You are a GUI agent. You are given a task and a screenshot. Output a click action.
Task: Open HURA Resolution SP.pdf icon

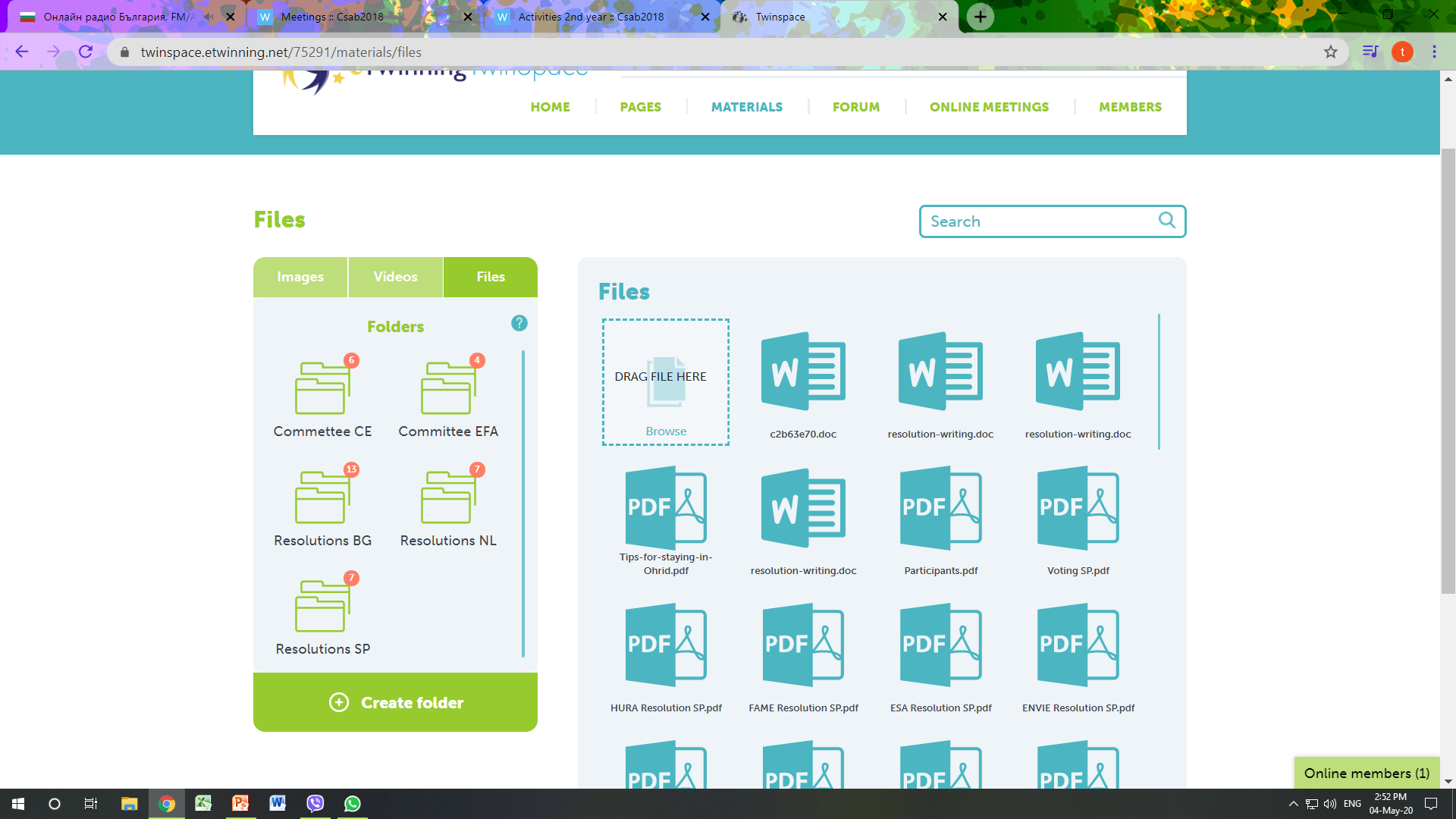tap(666, 645)
